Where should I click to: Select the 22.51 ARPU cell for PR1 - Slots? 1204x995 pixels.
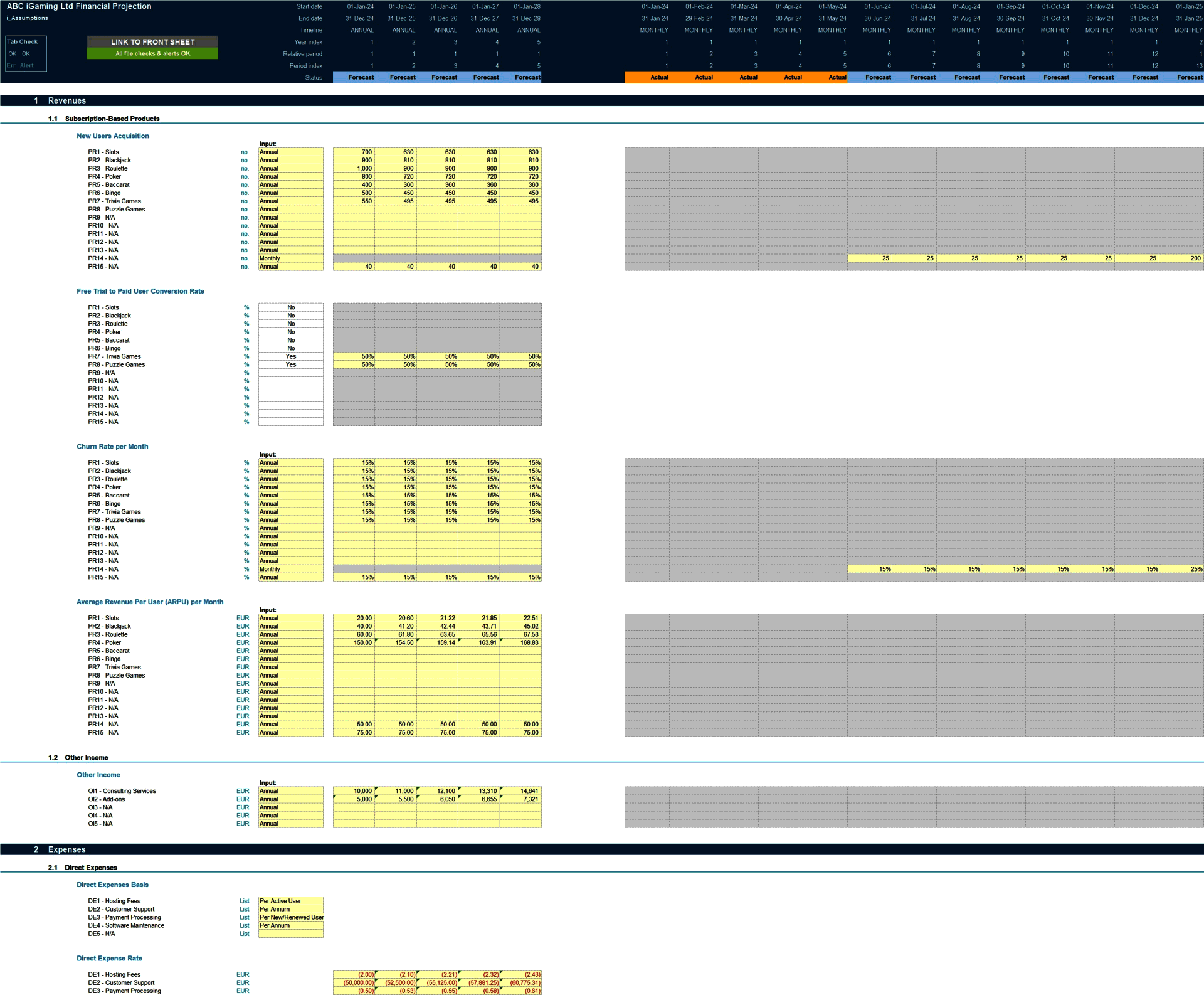tap(520, 618)
